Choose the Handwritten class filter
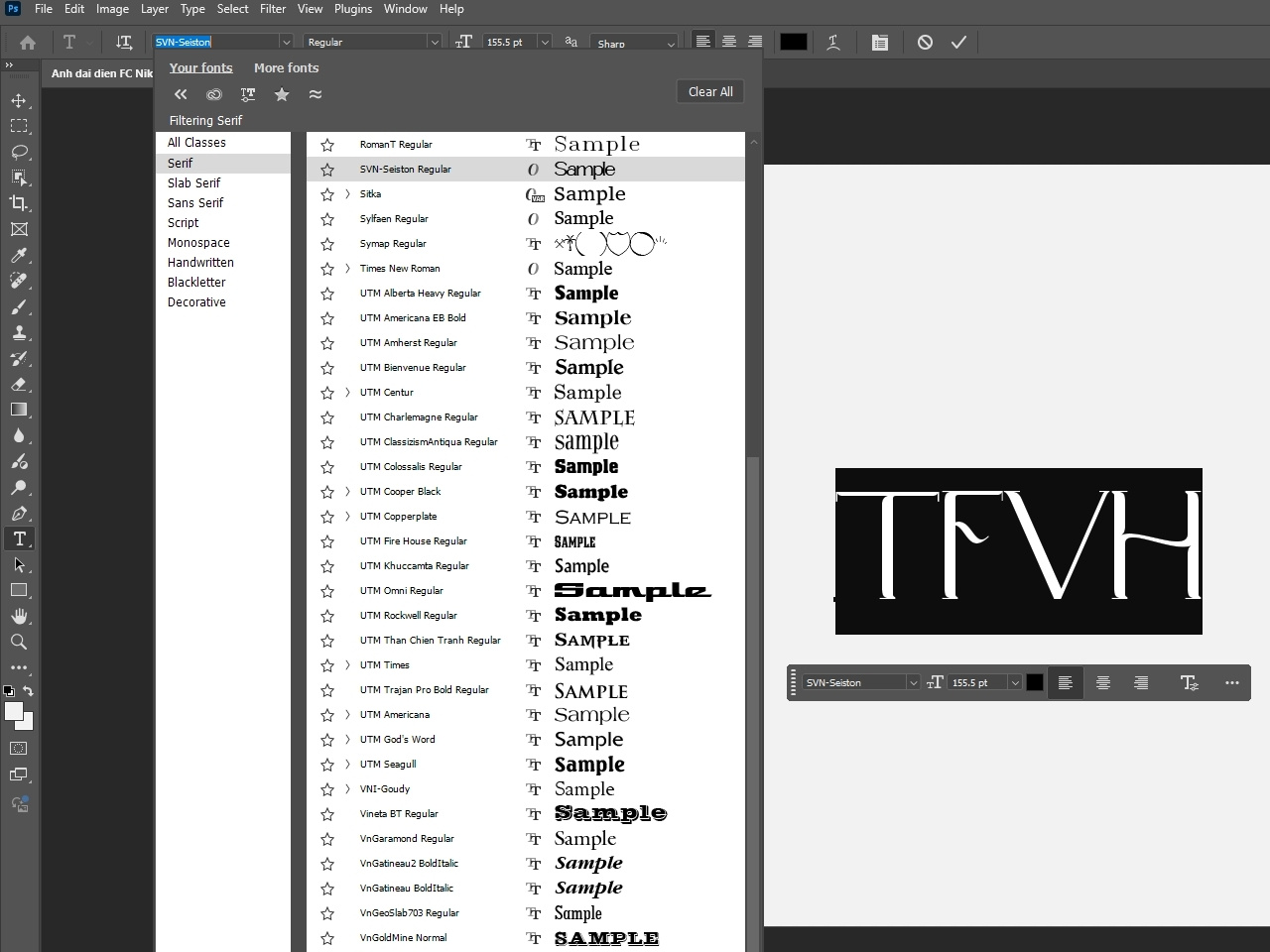1270x952 pixels. [x=200, y=263]
